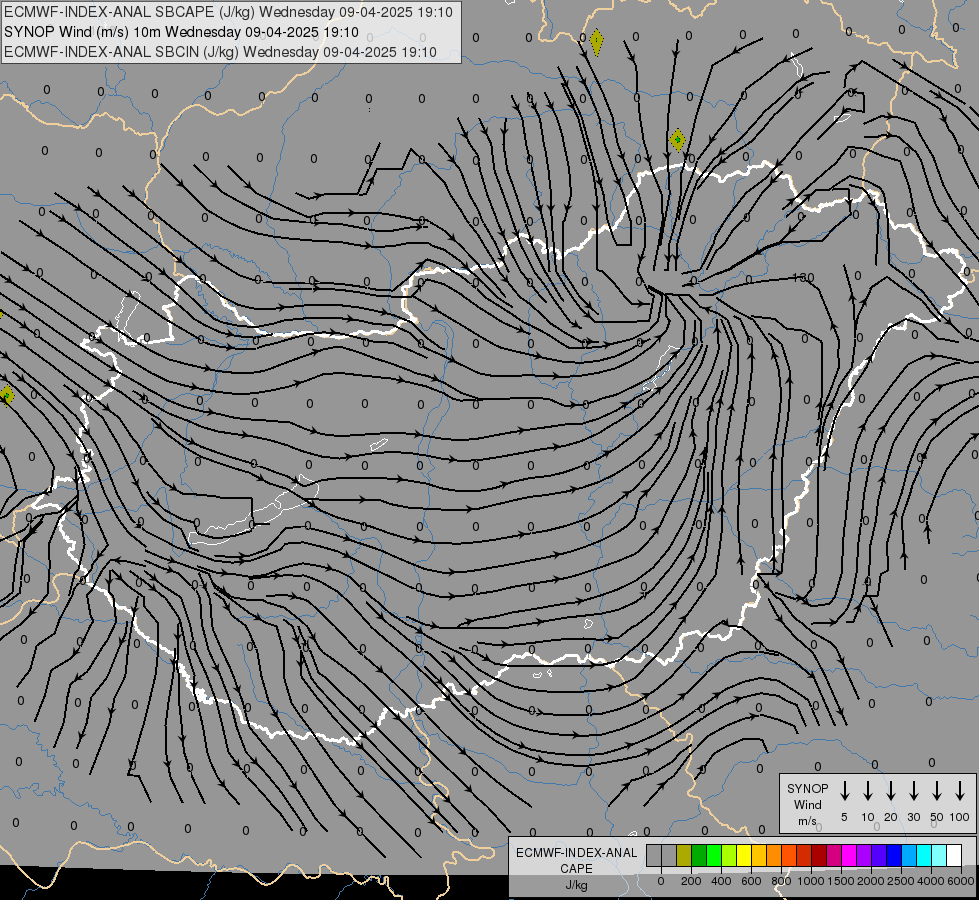Click the '200' tick label on CAPE scale
Image resolution: width=979 pixels, height=900 pixels.
pos(691,881)
